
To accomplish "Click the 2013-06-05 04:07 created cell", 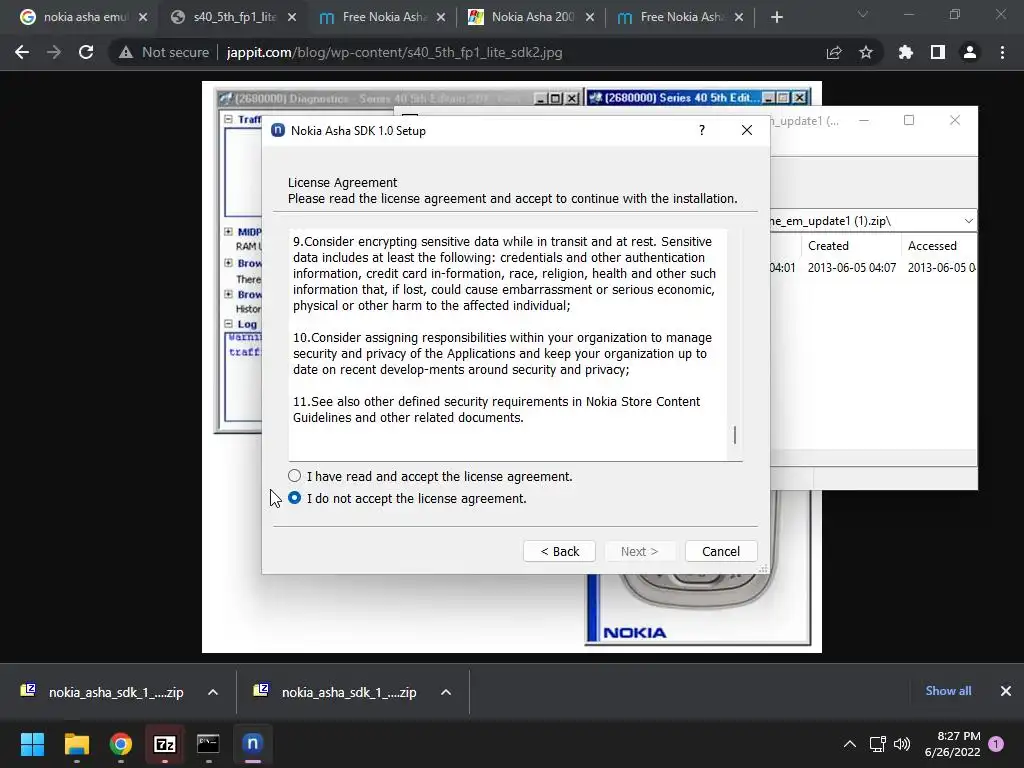I will [x=852, y=268].
